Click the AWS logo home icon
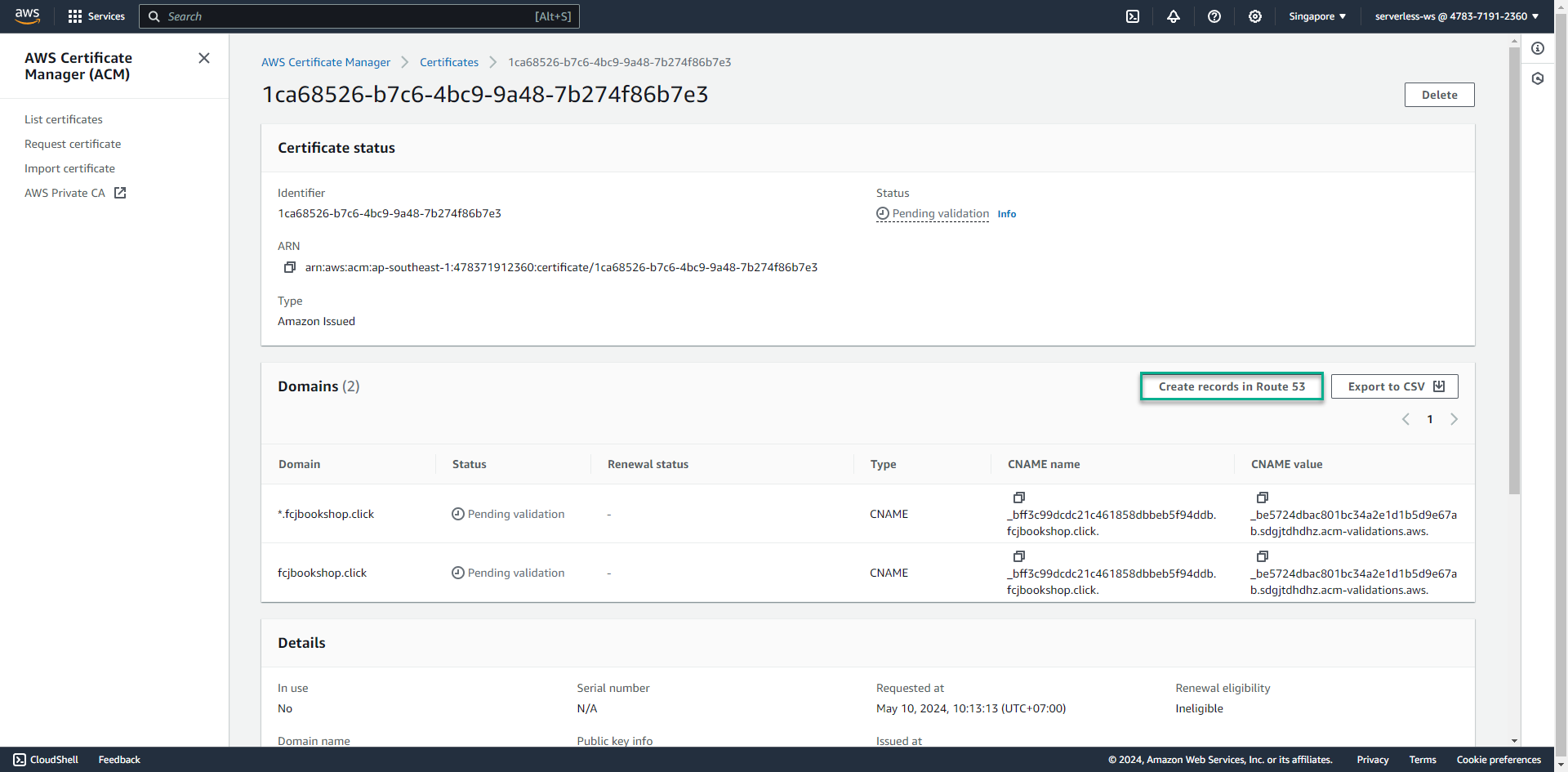This screenshot has height=772, width=1568. (27, 16)
